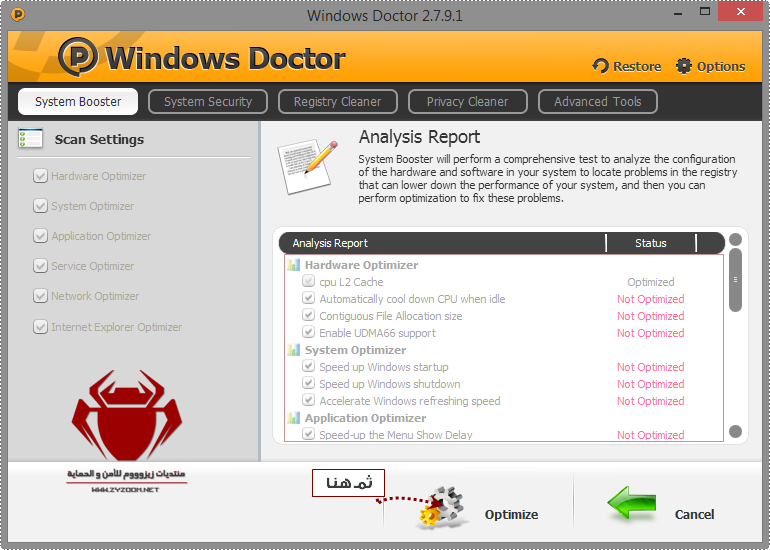
Task: Open Options via the gear icon
Action: pos(684,66)
